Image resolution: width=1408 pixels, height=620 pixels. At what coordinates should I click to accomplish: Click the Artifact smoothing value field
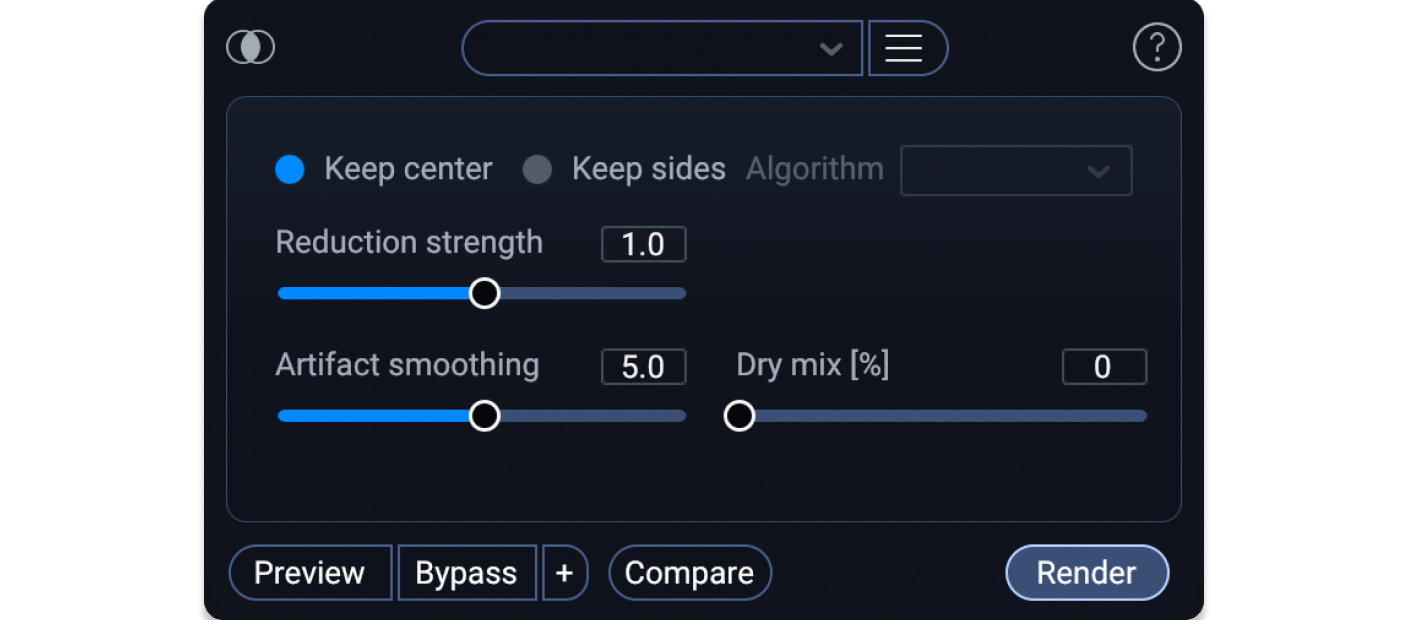[643, 367]
